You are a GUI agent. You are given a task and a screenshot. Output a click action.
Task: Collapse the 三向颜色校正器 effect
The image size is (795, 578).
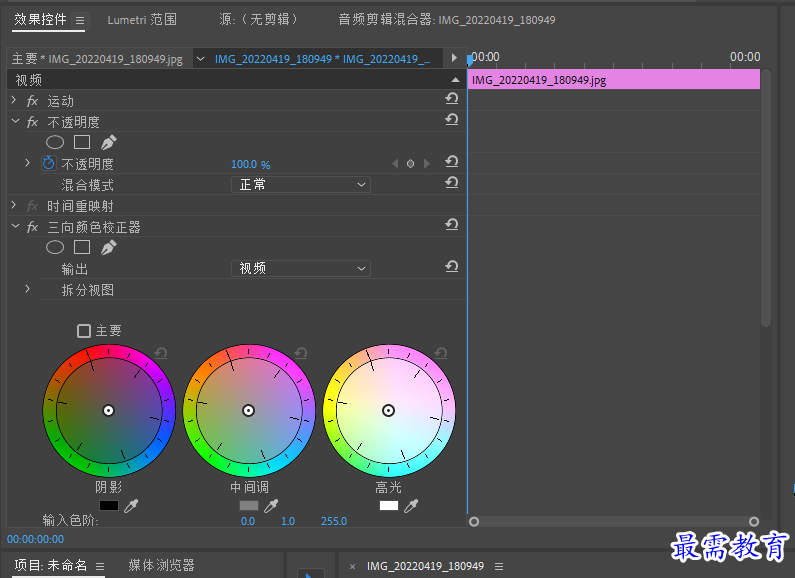[x=15, y=227]
